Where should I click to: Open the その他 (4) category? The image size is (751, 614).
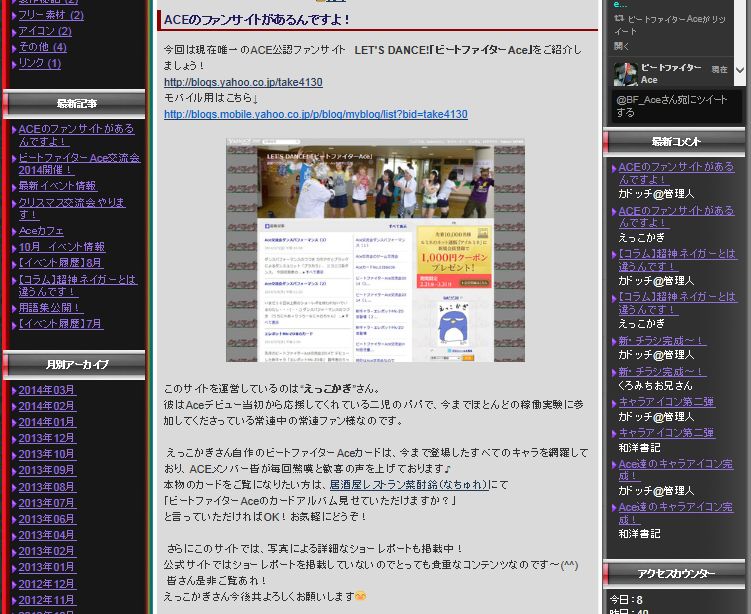(x=43, y=47)
